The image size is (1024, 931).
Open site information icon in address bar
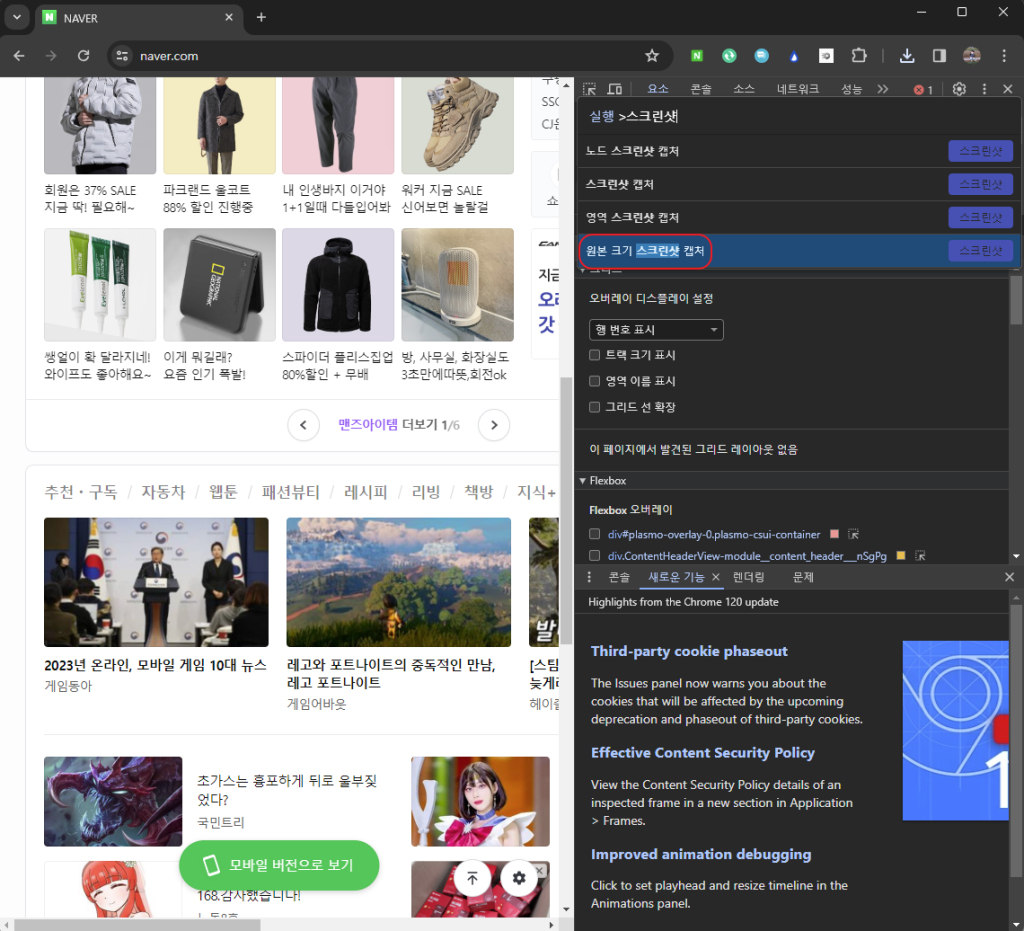point(122,56)
